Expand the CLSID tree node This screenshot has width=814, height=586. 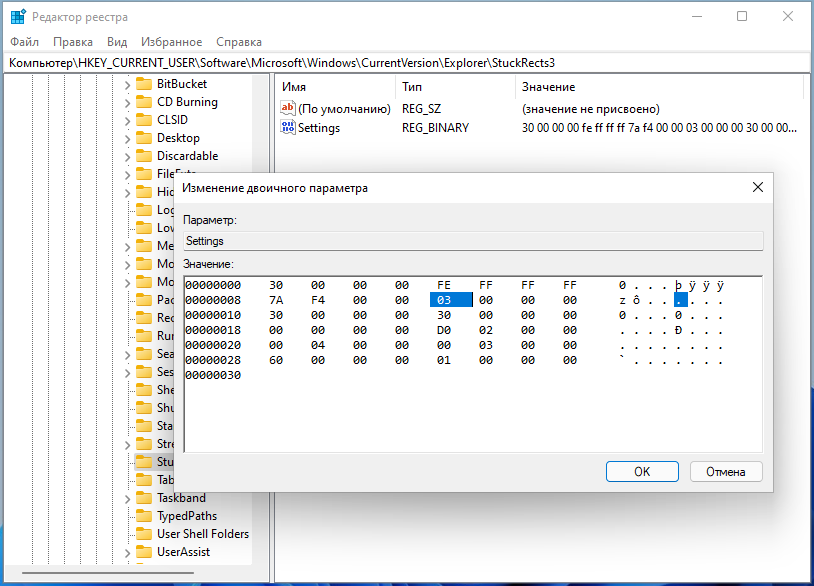click(127, 121)
